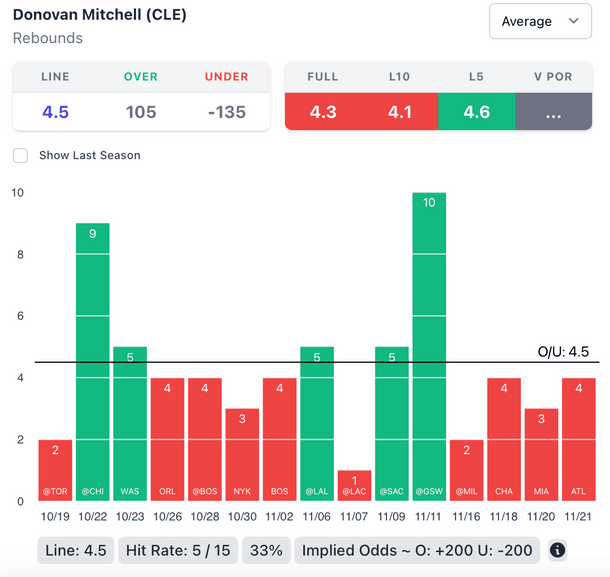Click the Donovan Mitchell (CLE) title
The image size is (610, 577).
coord(100,15)
